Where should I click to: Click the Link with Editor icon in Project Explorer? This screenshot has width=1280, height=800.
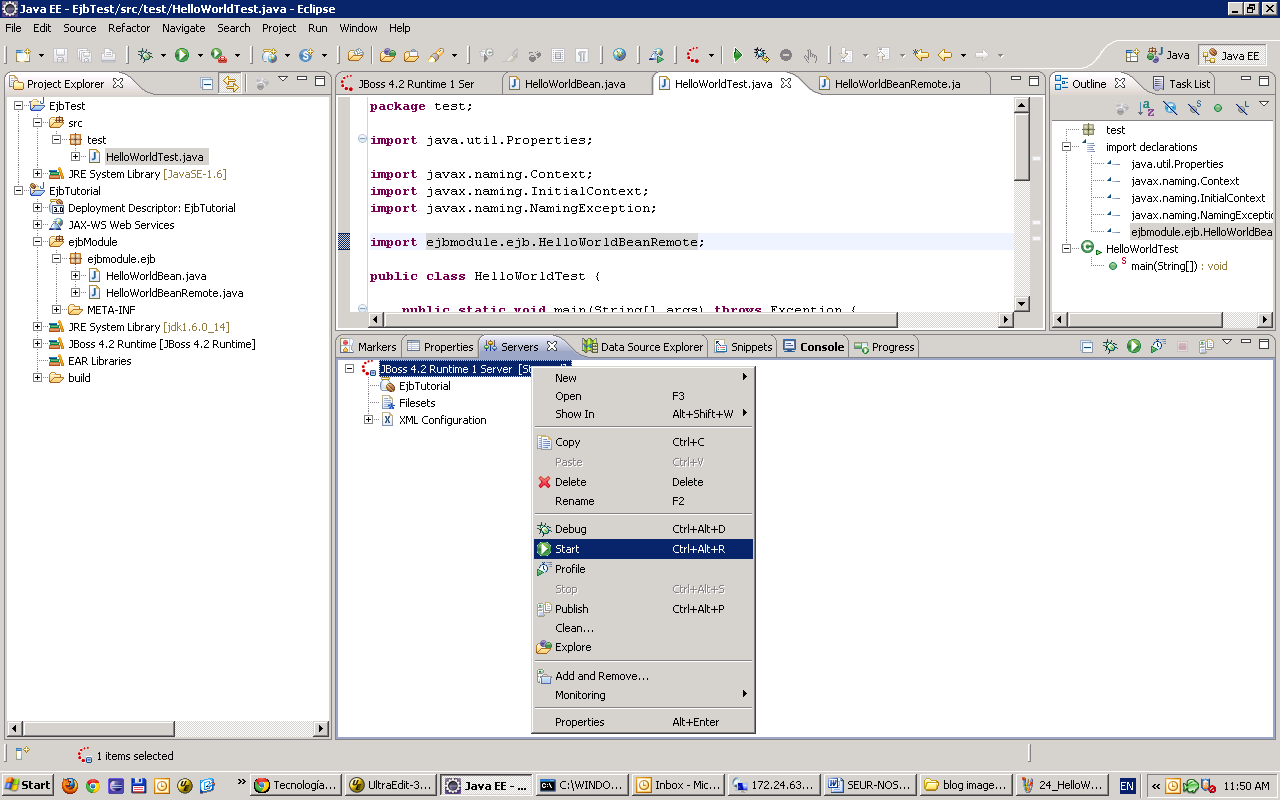230,85
